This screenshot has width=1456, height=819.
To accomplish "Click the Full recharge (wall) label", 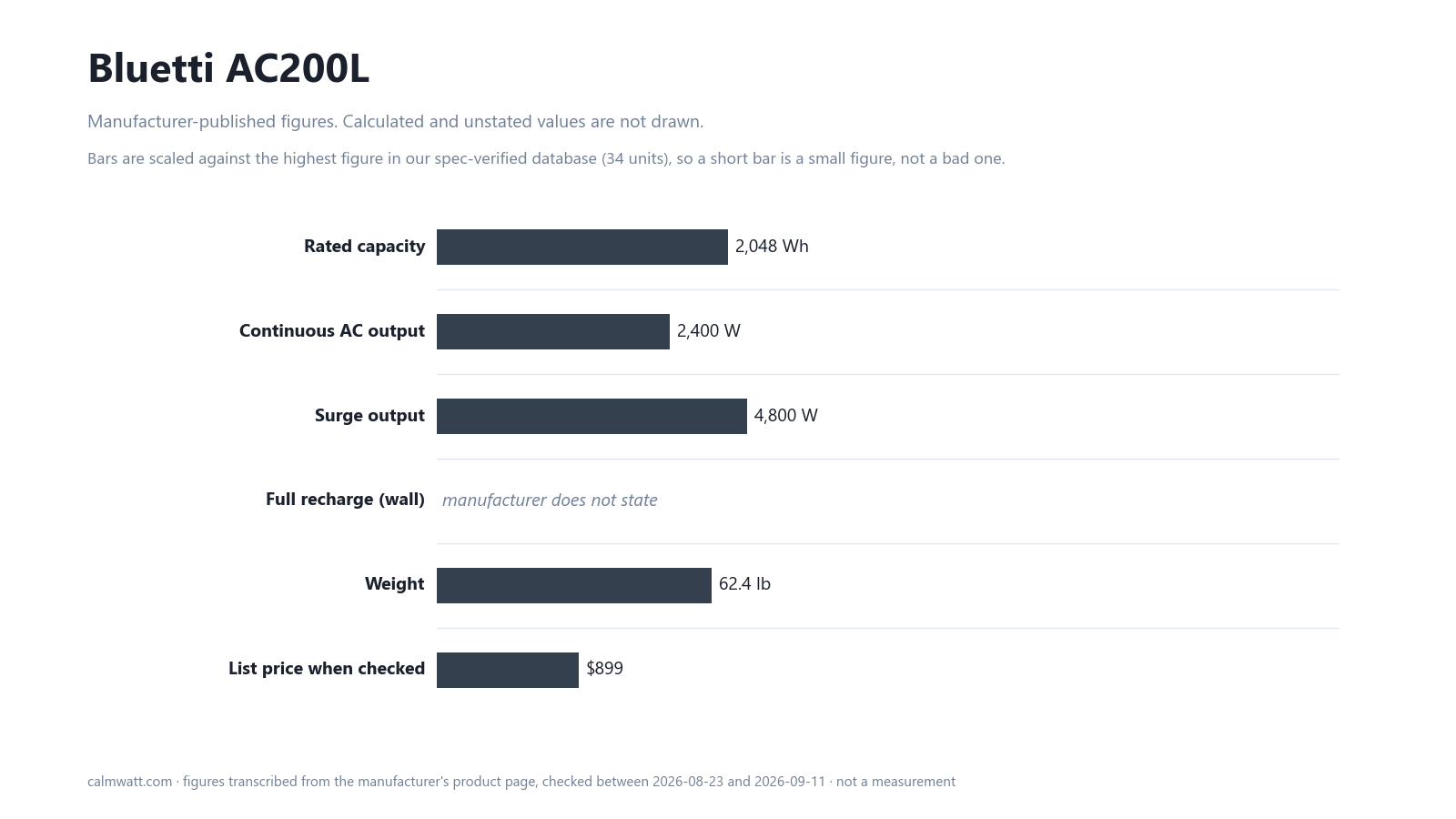I will pos(345,500).
